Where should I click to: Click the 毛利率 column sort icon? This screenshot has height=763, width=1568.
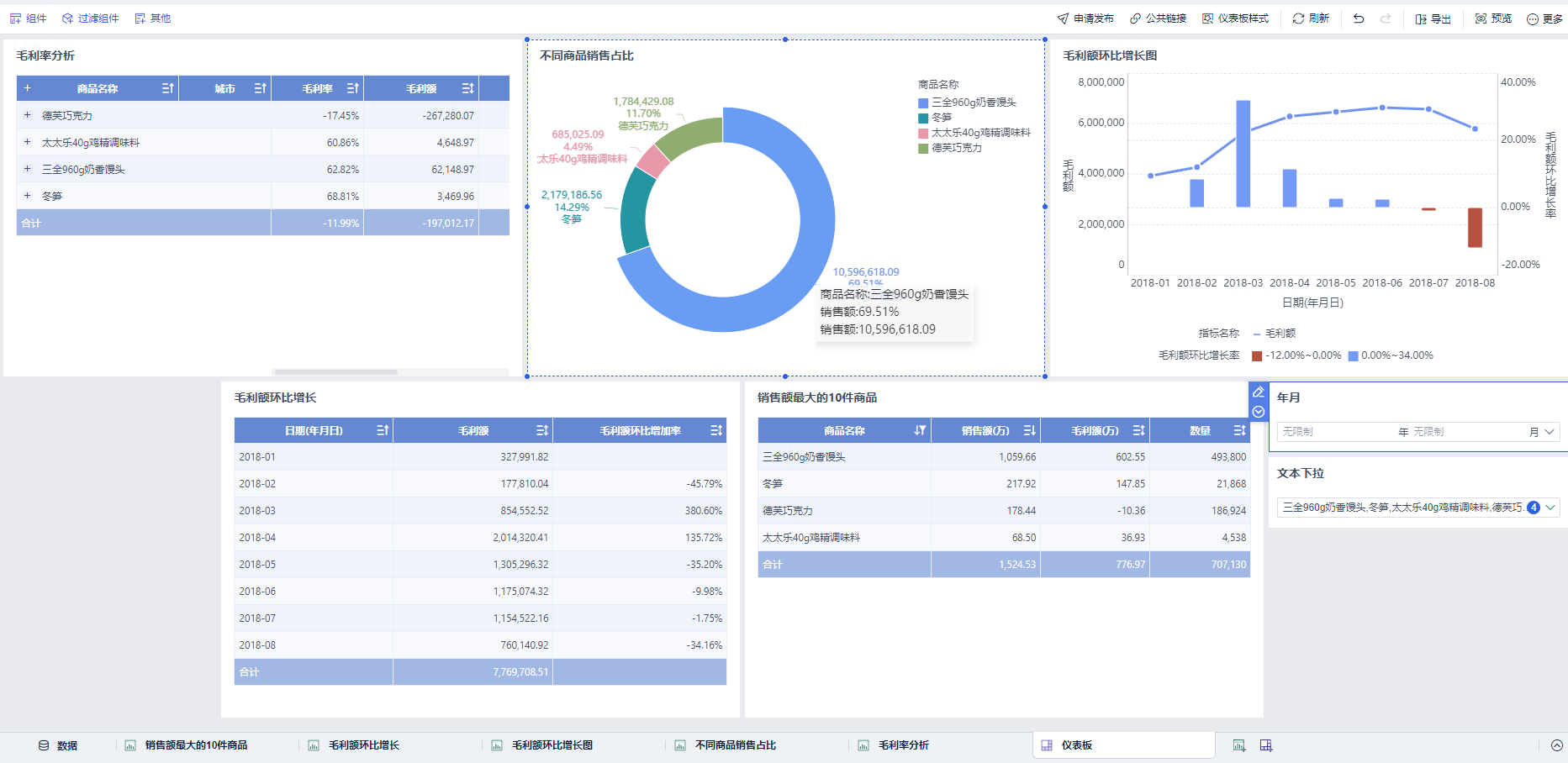(353, 88)
